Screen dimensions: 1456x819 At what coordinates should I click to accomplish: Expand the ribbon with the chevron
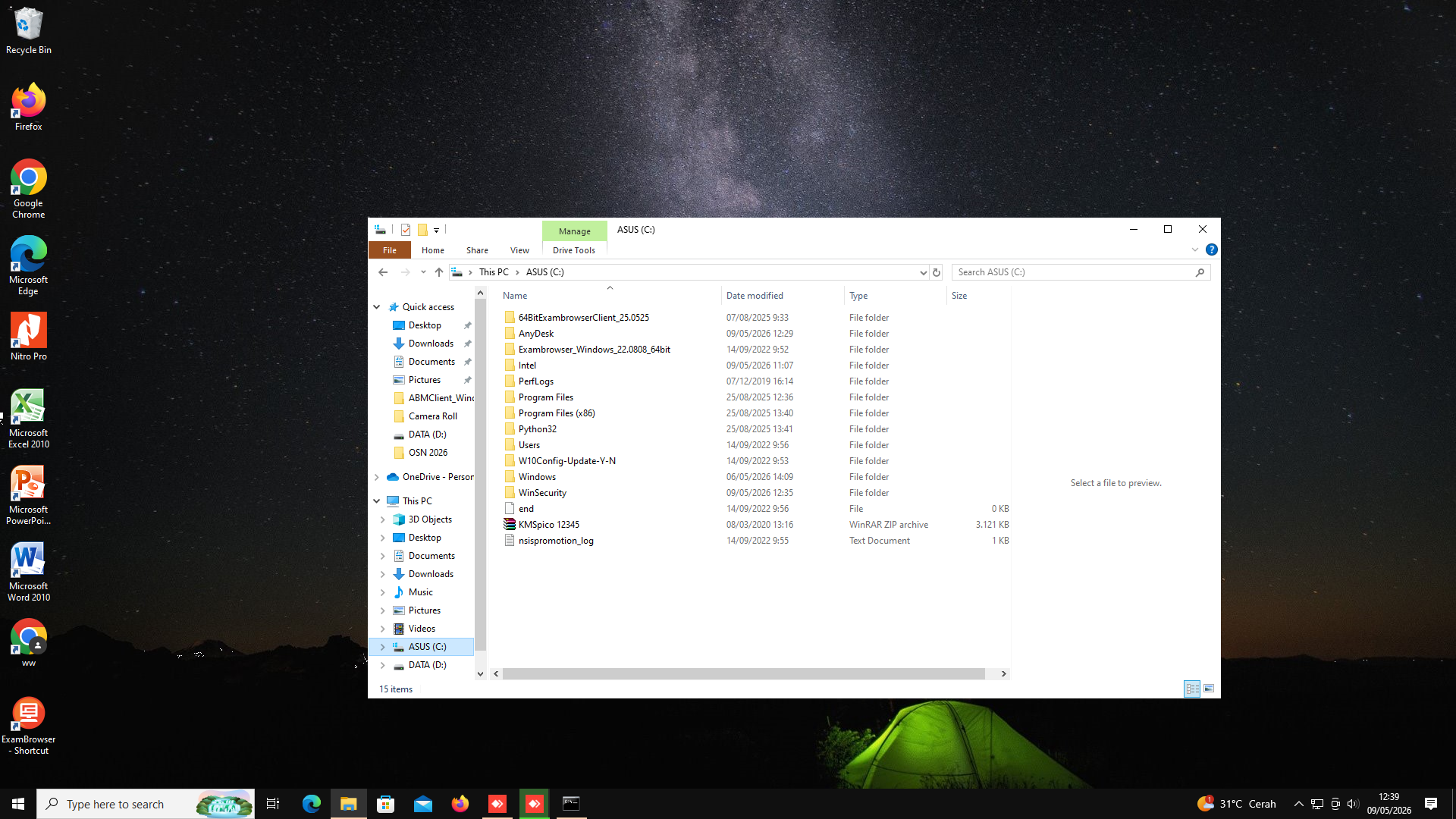[1195, 249]
